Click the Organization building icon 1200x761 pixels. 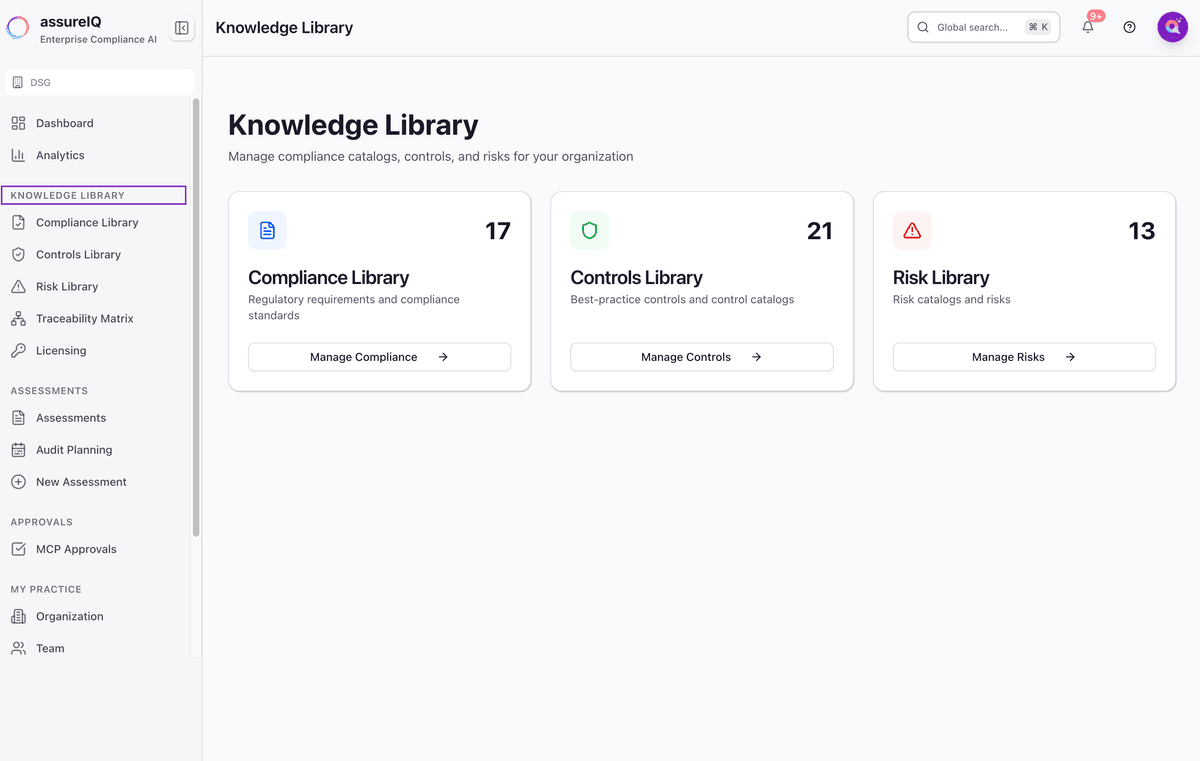(18, 616)
